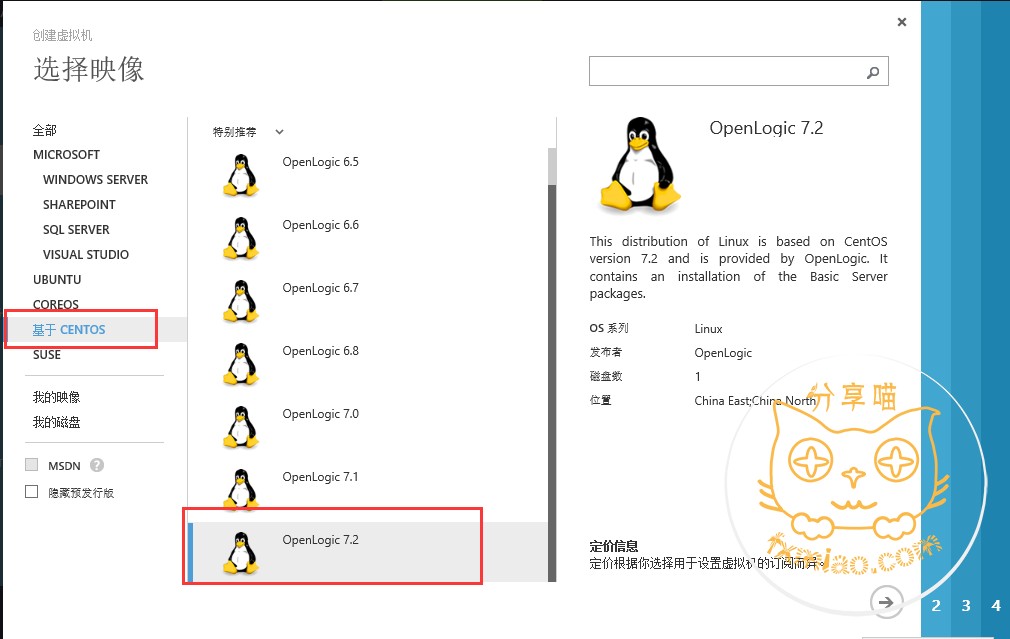
Task: Click OS family value Linux
Action: tap(709, 329)
